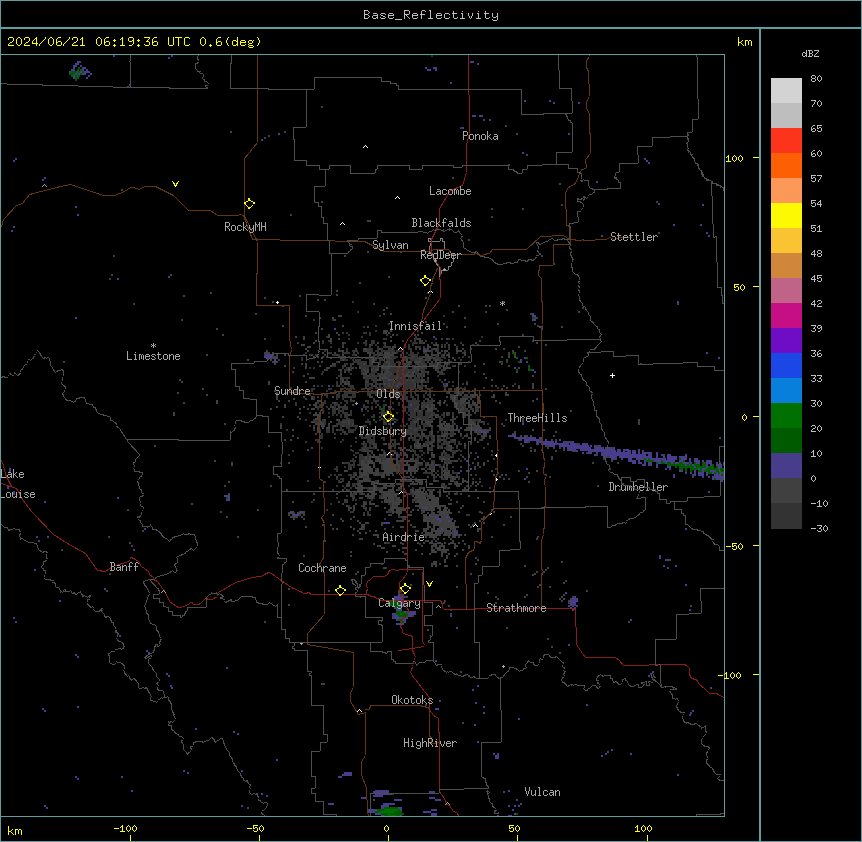Click the Airdrie label
The width and height of the screenshot is (862, 842).
coord(404,537)
